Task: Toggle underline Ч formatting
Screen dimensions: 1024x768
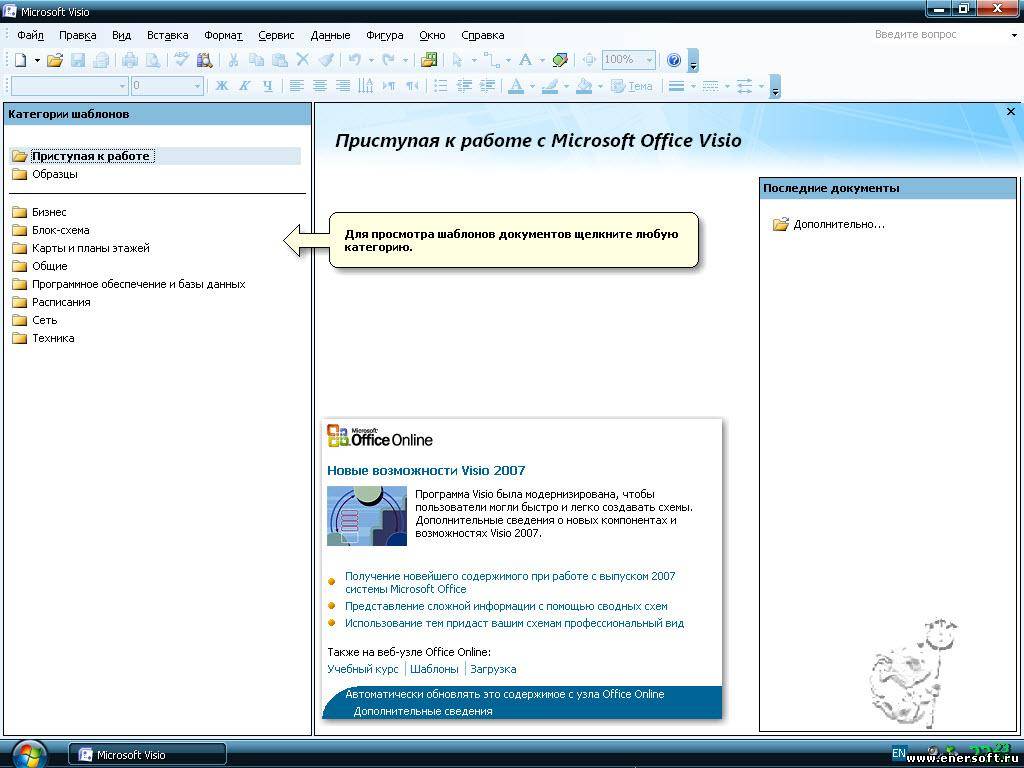Action: [x=268, y=86]
